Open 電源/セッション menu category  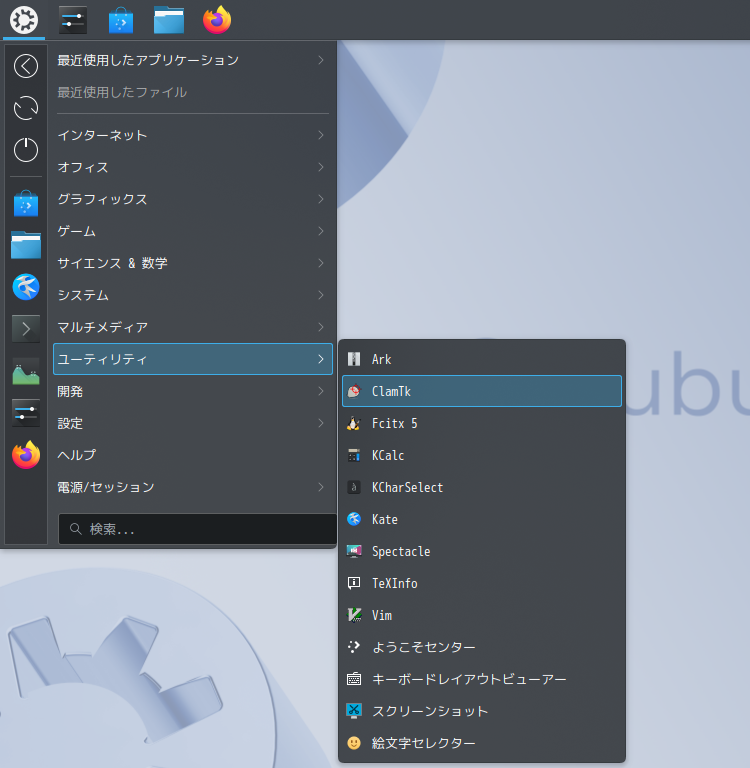(x=193, y=487)
